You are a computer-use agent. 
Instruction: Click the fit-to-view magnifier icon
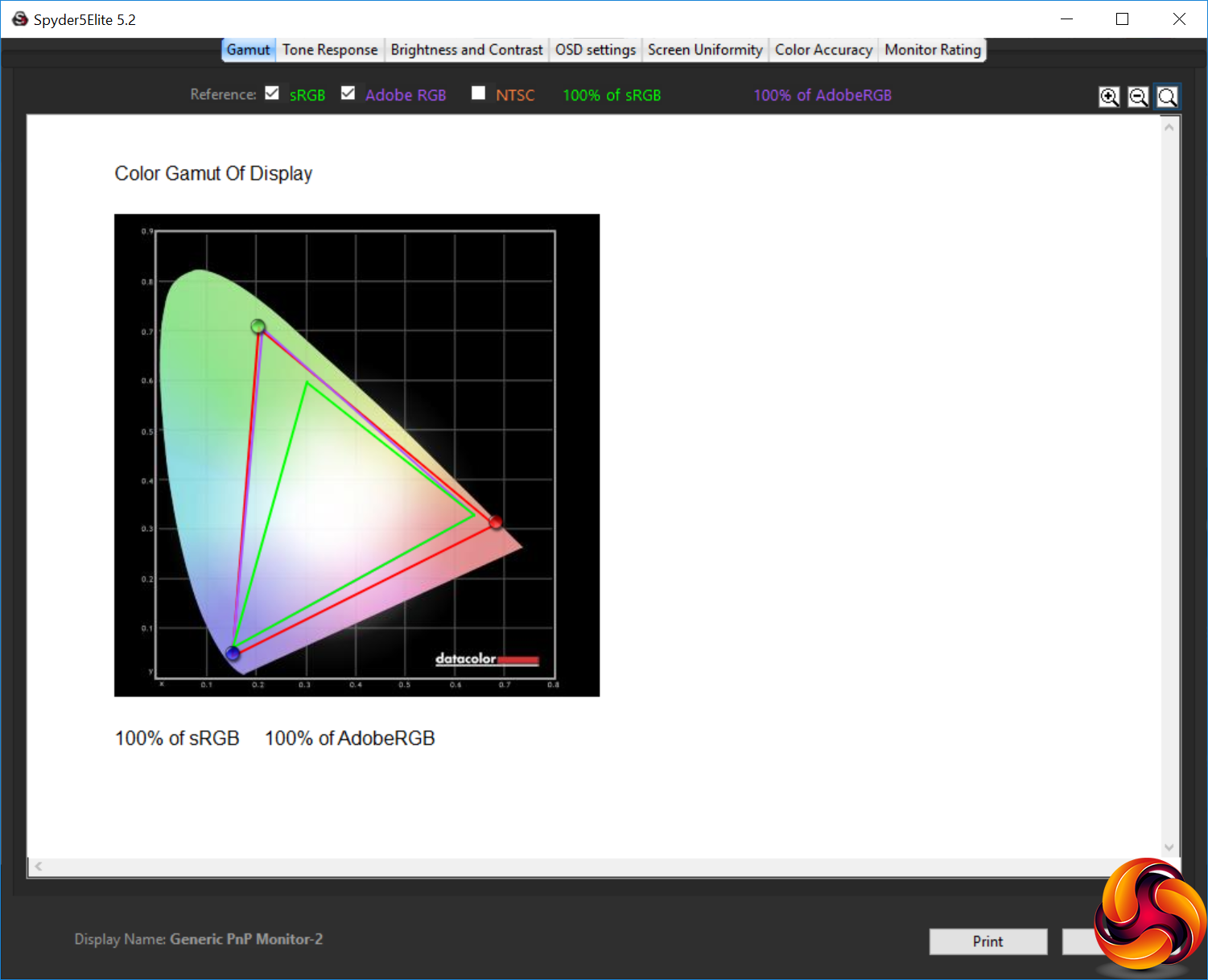tap(1167, 97)
